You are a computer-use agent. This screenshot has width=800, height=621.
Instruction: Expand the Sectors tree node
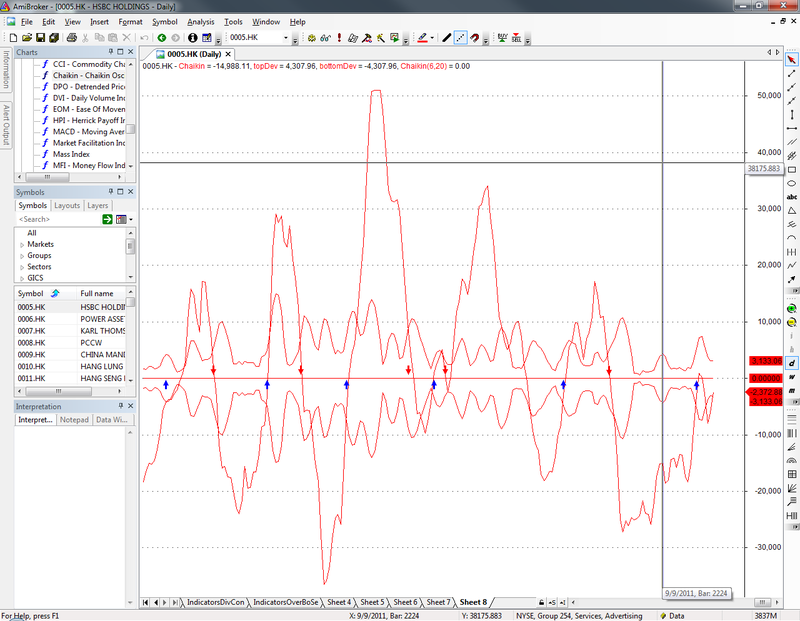click(22, 267)
